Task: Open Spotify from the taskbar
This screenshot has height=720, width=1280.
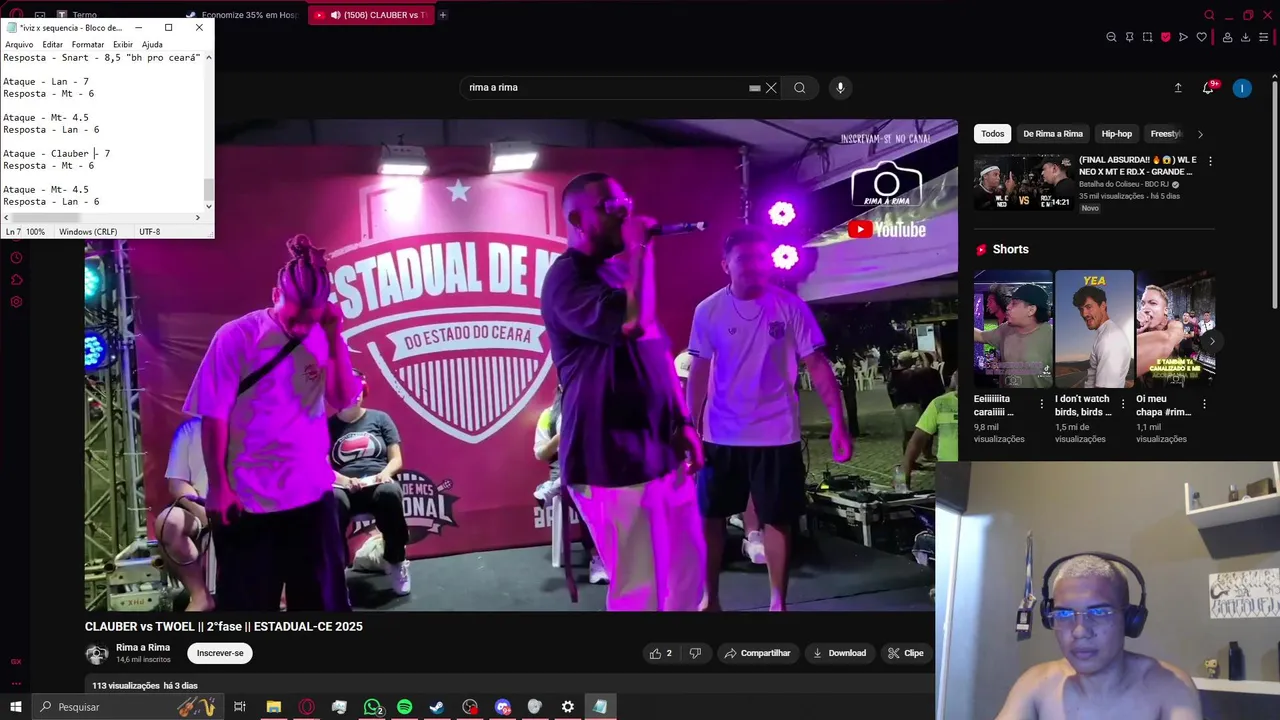Action: (404, 707)
